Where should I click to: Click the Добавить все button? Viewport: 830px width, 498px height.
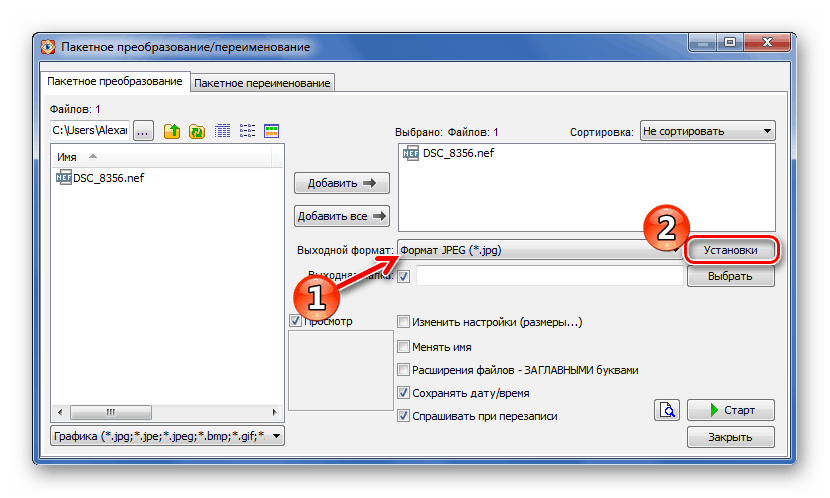(x=342, y=216)
